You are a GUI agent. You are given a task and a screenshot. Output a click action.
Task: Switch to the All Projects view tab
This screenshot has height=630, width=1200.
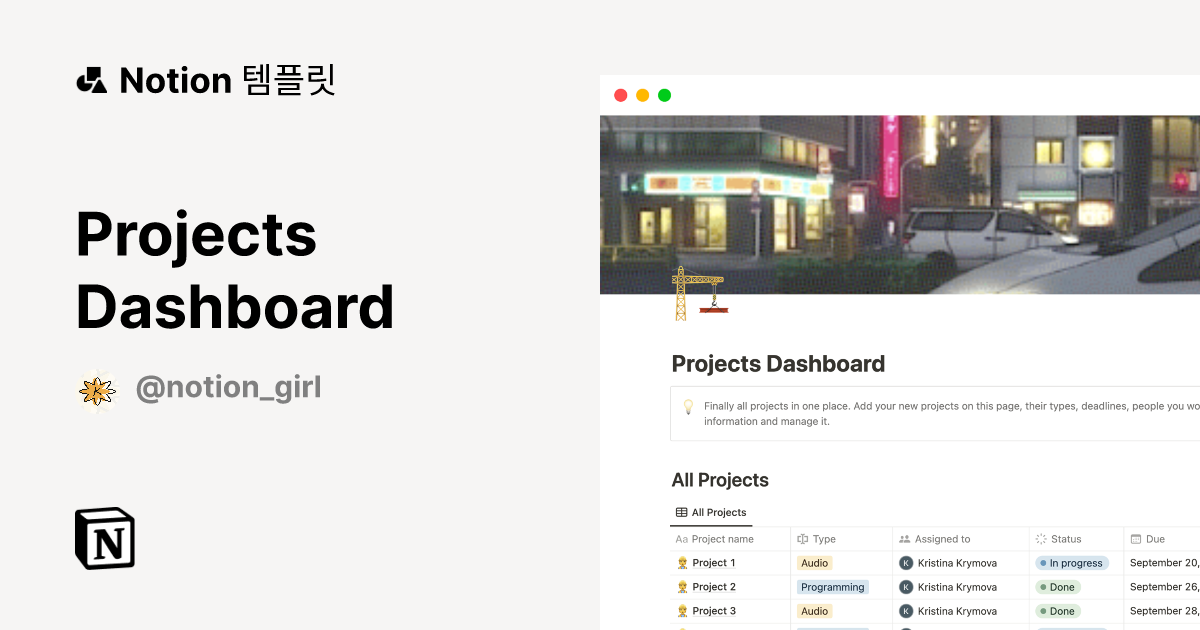pos(711,512)
